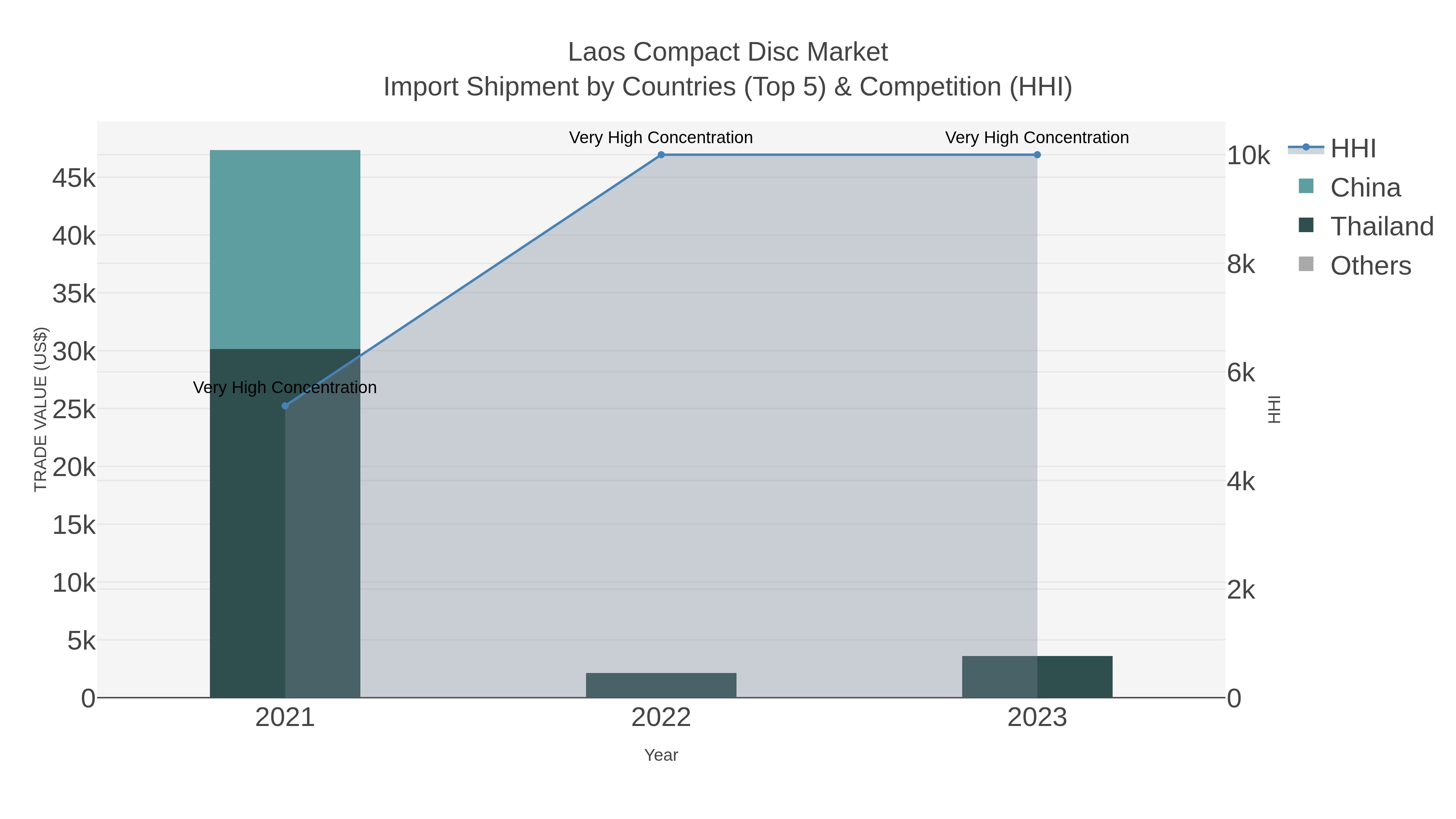Click the 6k right HHI axis tick
This screenshot has width=1456, height=819.
(1241, 373)
